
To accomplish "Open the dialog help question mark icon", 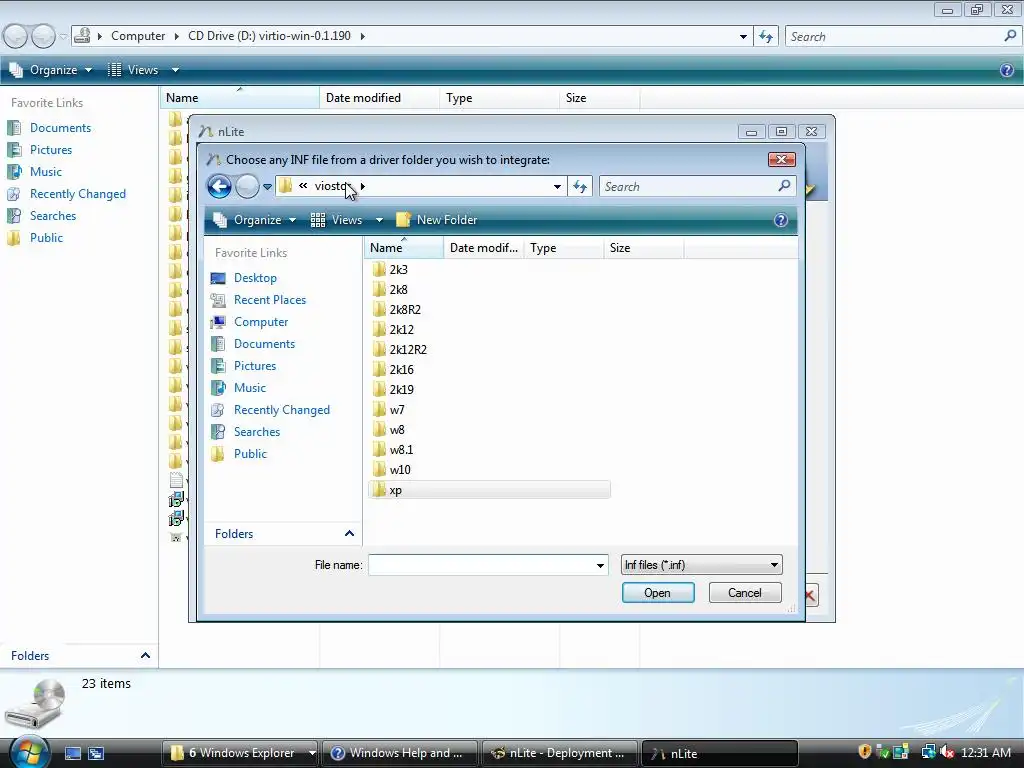I will coord(780,220).
